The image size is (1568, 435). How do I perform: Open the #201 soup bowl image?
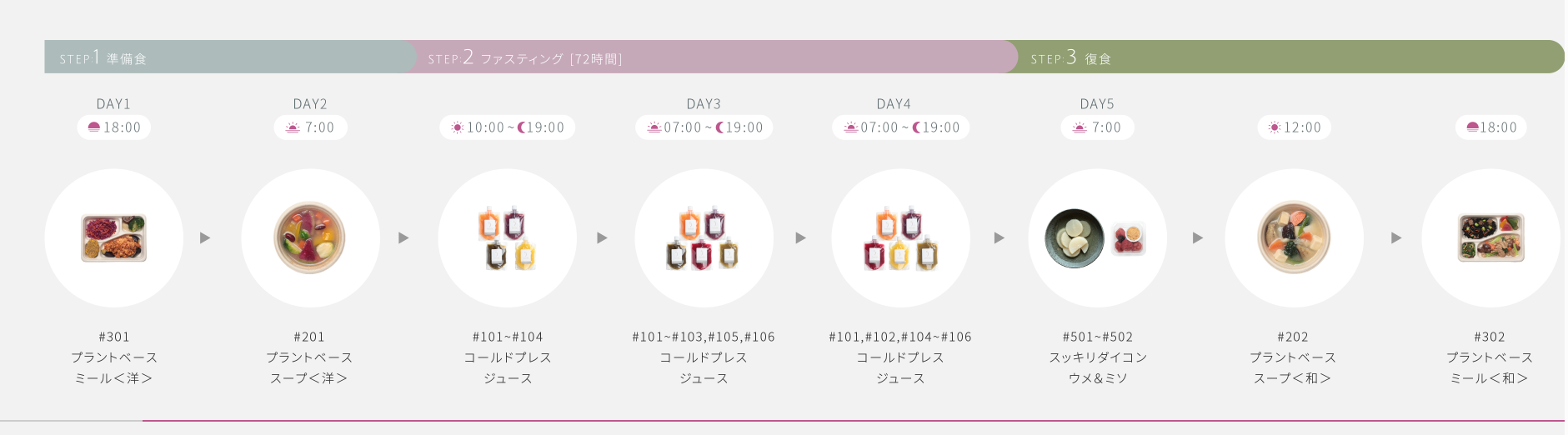[x=310, y=238]
